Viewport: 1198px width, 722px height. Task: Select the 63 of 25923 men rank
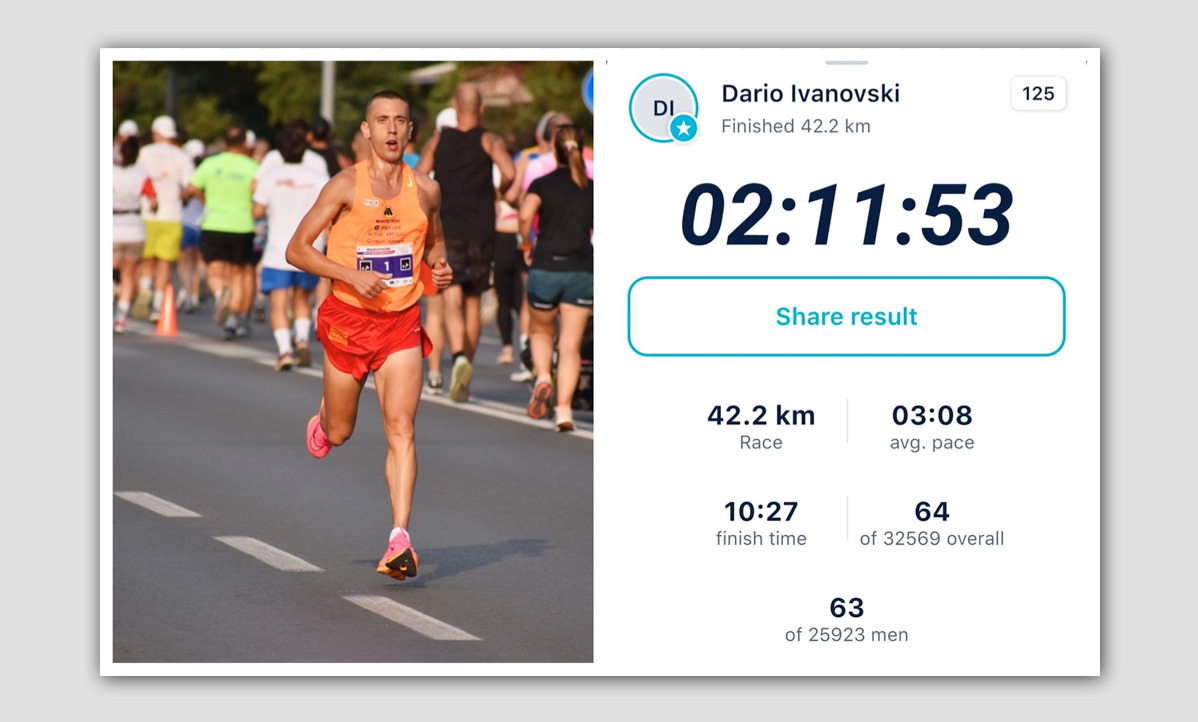coord(846,620)
